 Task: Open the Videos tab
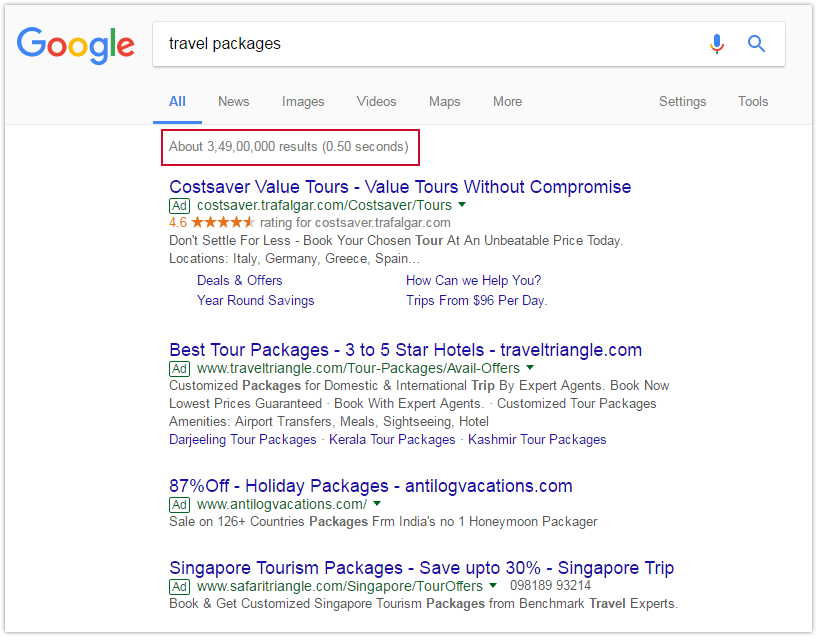click(376, 102)
